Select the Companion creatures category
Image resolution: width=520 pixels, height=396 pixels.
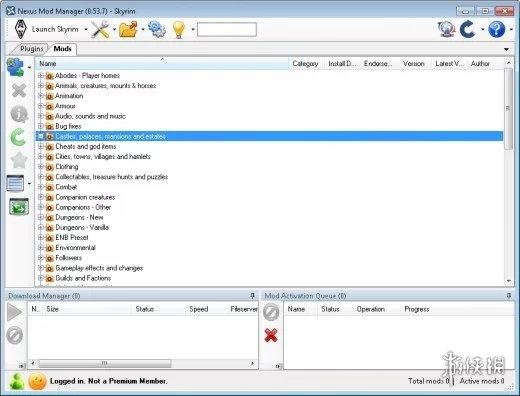pyautogui.click(x=269, y=197)
